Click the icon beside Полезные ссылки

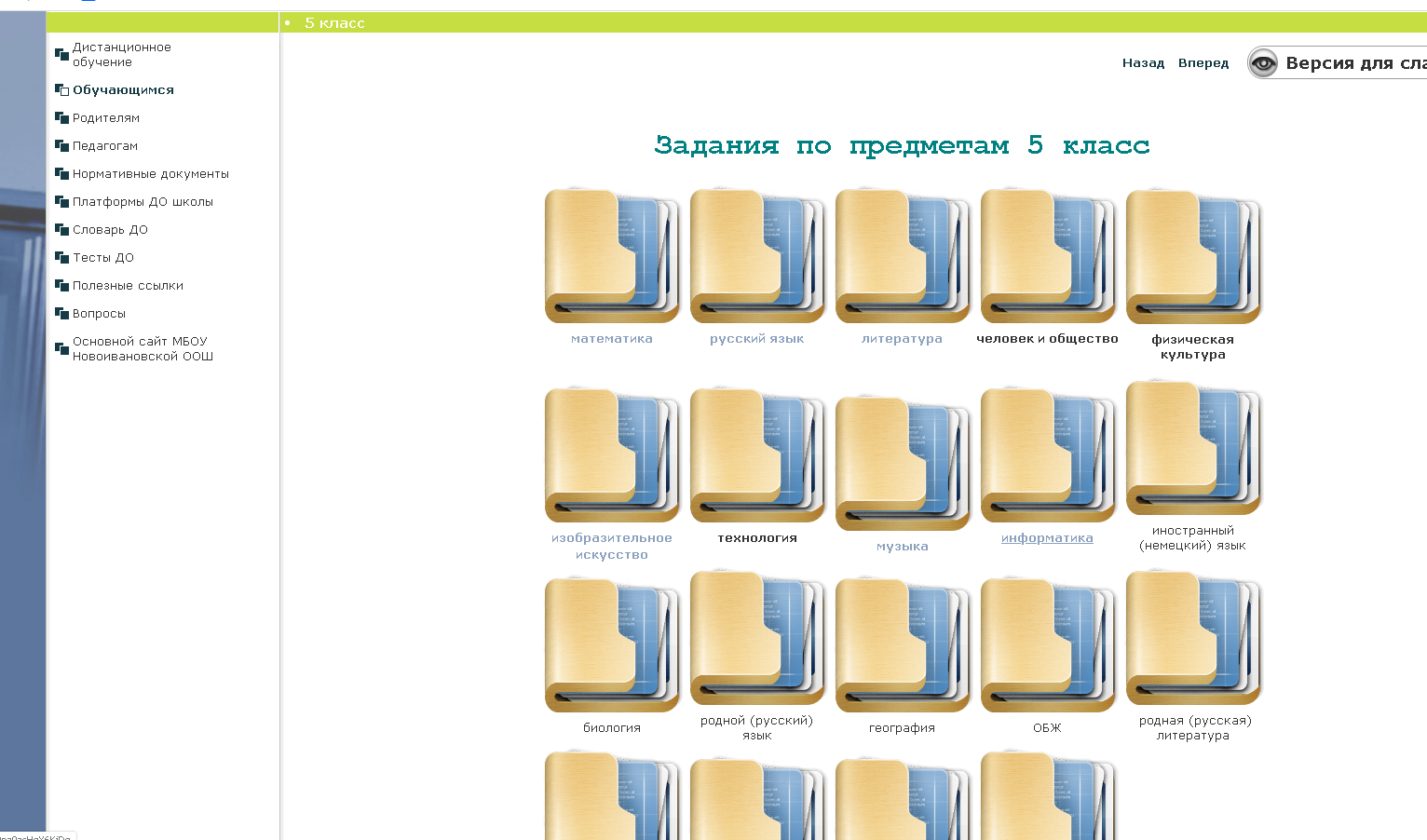click(x=61, y=285)
